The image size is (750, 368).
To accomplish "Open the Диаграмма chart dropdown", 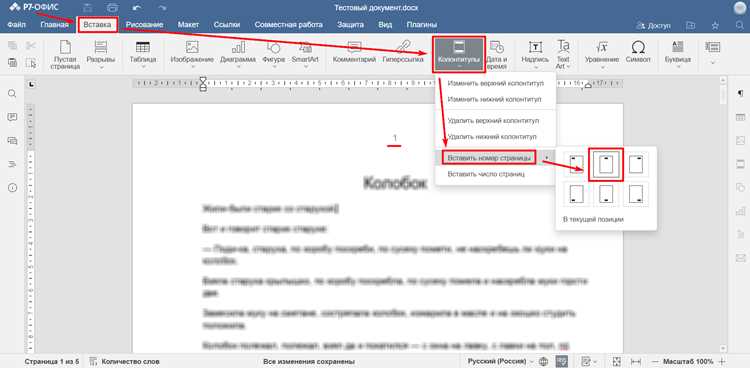I will 238,55.
